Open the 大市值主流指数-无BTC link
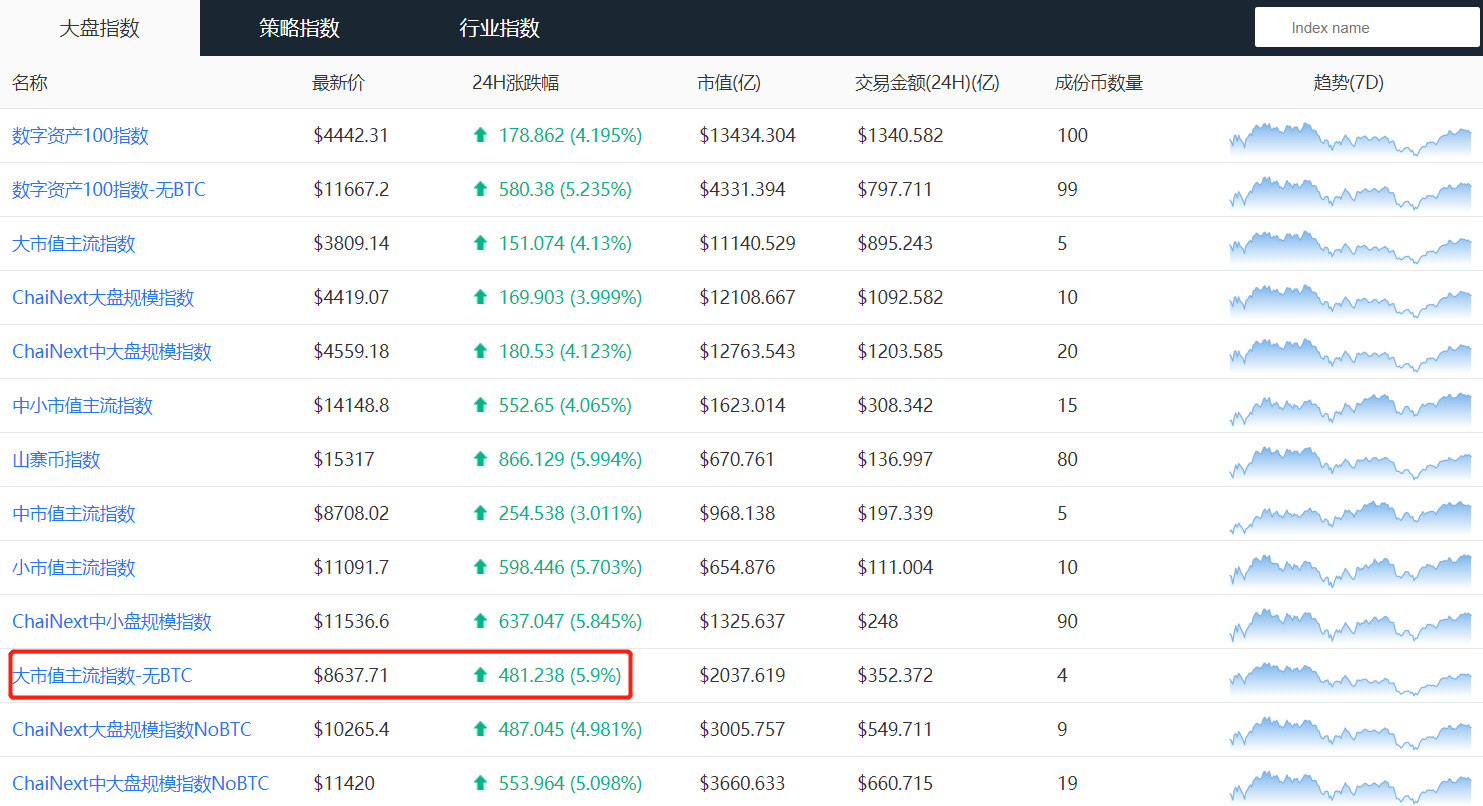 pos(102,676)
